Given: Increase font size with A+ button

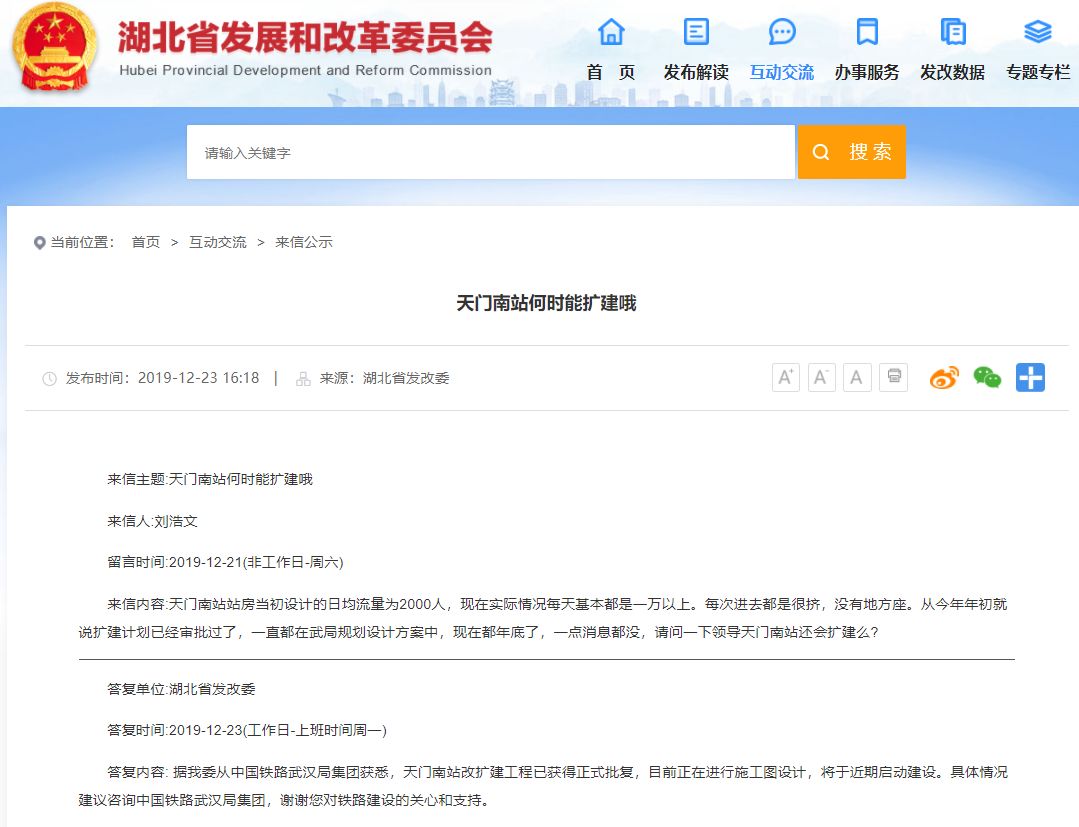Looking at the screenshot, I should (786, 377).
